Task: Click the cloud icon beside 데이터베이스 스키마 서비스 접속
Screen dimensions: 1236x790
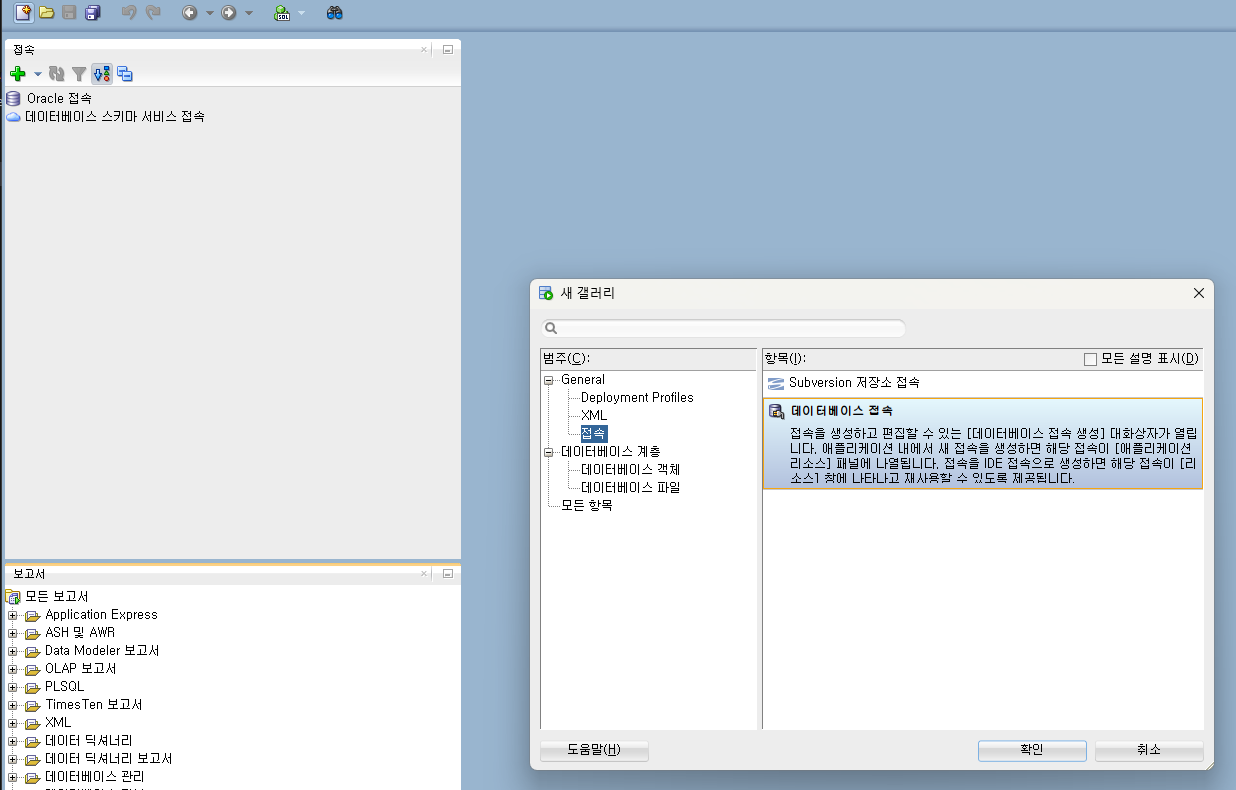Action: click(13, 117)
